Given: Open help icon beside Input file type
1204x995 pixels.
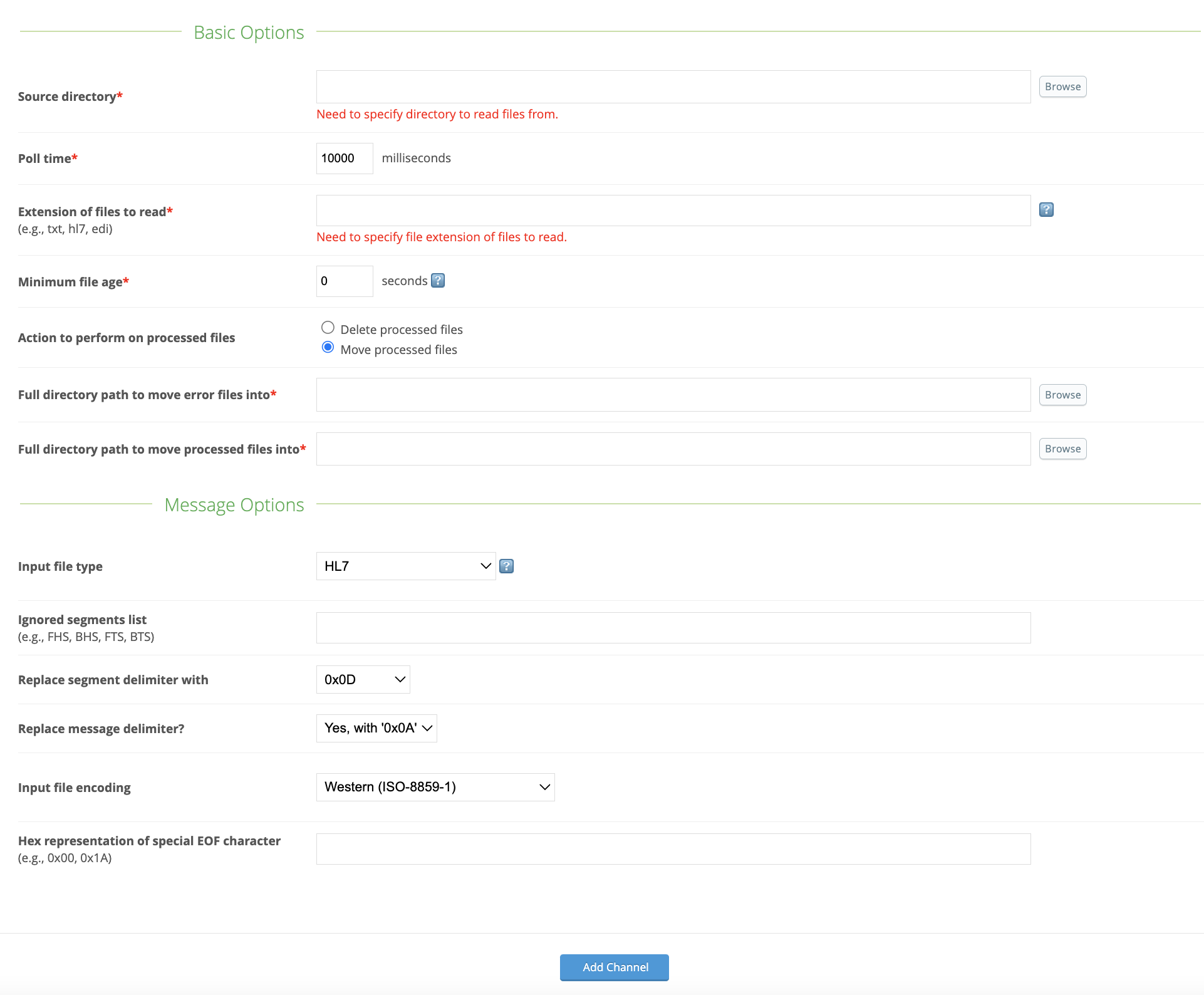Looking at the screenshot, I should pyautogui.click(x=506, y=566).
